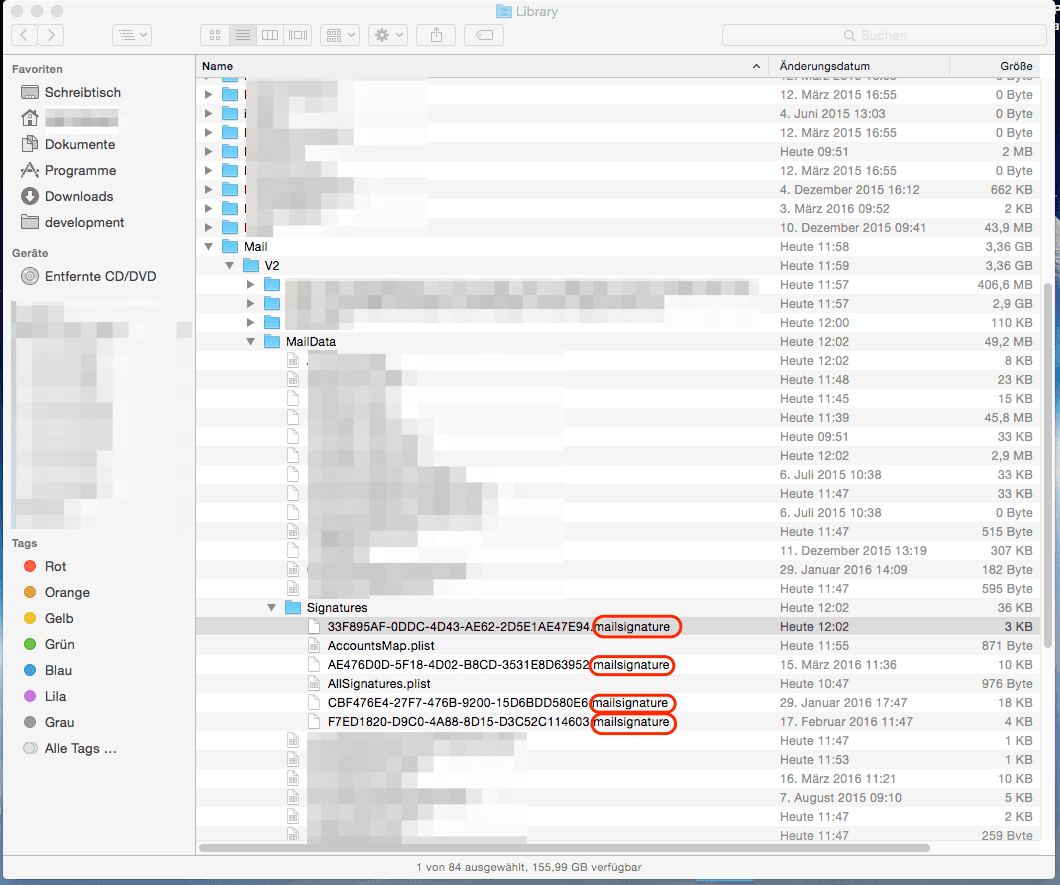Open Downloads in the sidebar
The image size is (1060, 885).
click(78, 196)
